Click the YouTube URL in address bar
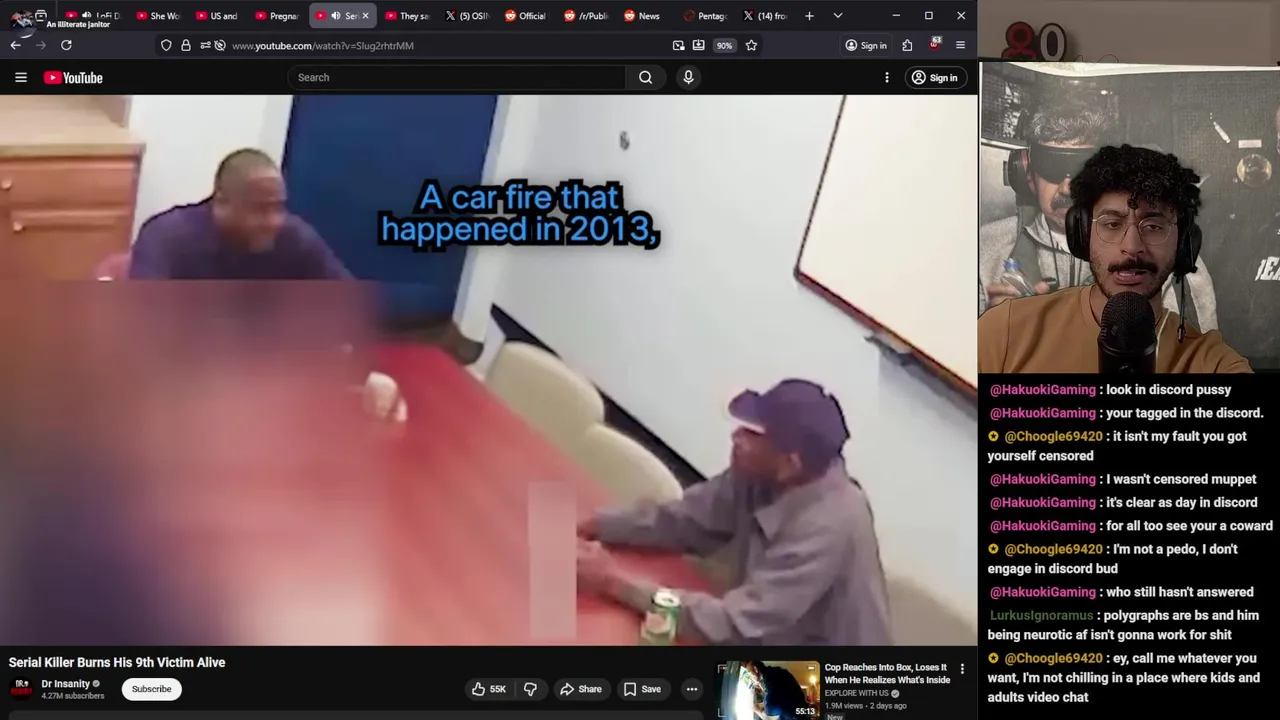The image size is (1280, 720). click(323, 45)
